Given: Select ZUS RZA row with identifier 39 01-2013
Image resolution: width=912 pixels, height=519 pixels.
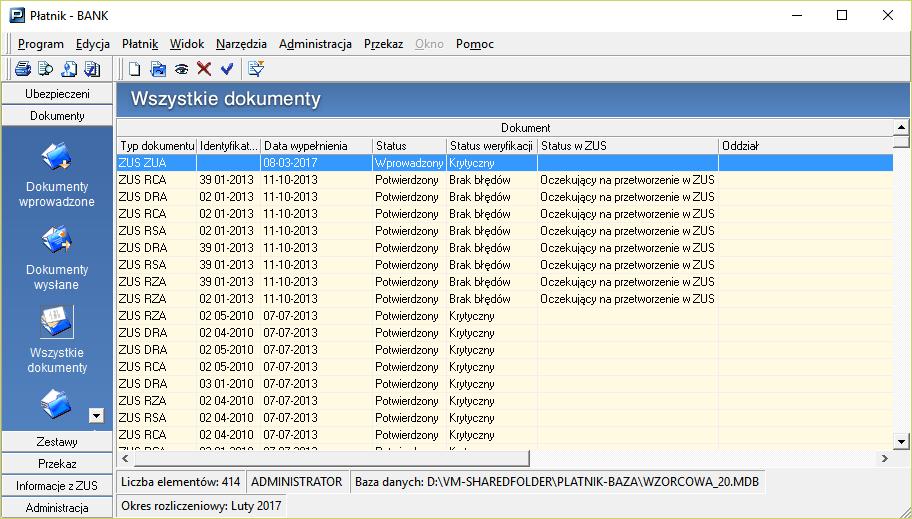Looking at the screenshot, I should click(505, 282).
